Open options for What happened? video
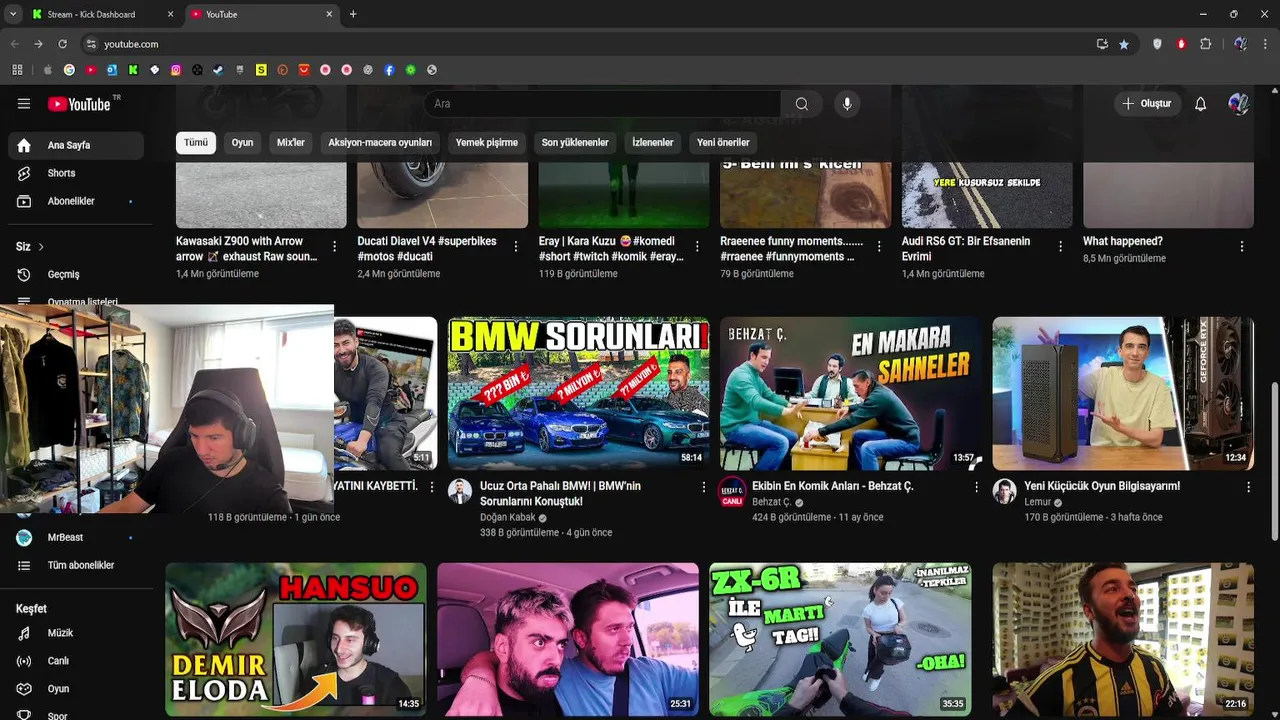The width and height of the screenshot is (1280, 720). pyautogui.click(x=1242, y=246)
